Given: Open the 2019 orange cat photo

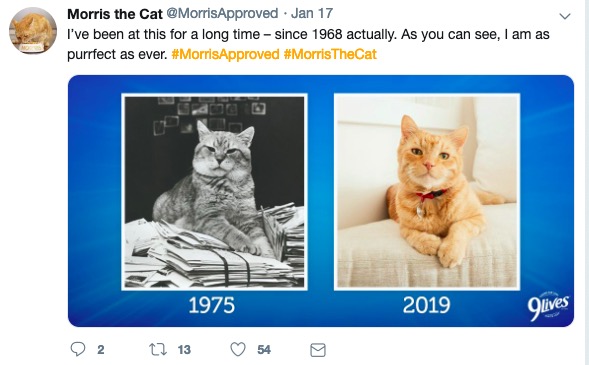Looking at the screenshot, I should [427, 192].
